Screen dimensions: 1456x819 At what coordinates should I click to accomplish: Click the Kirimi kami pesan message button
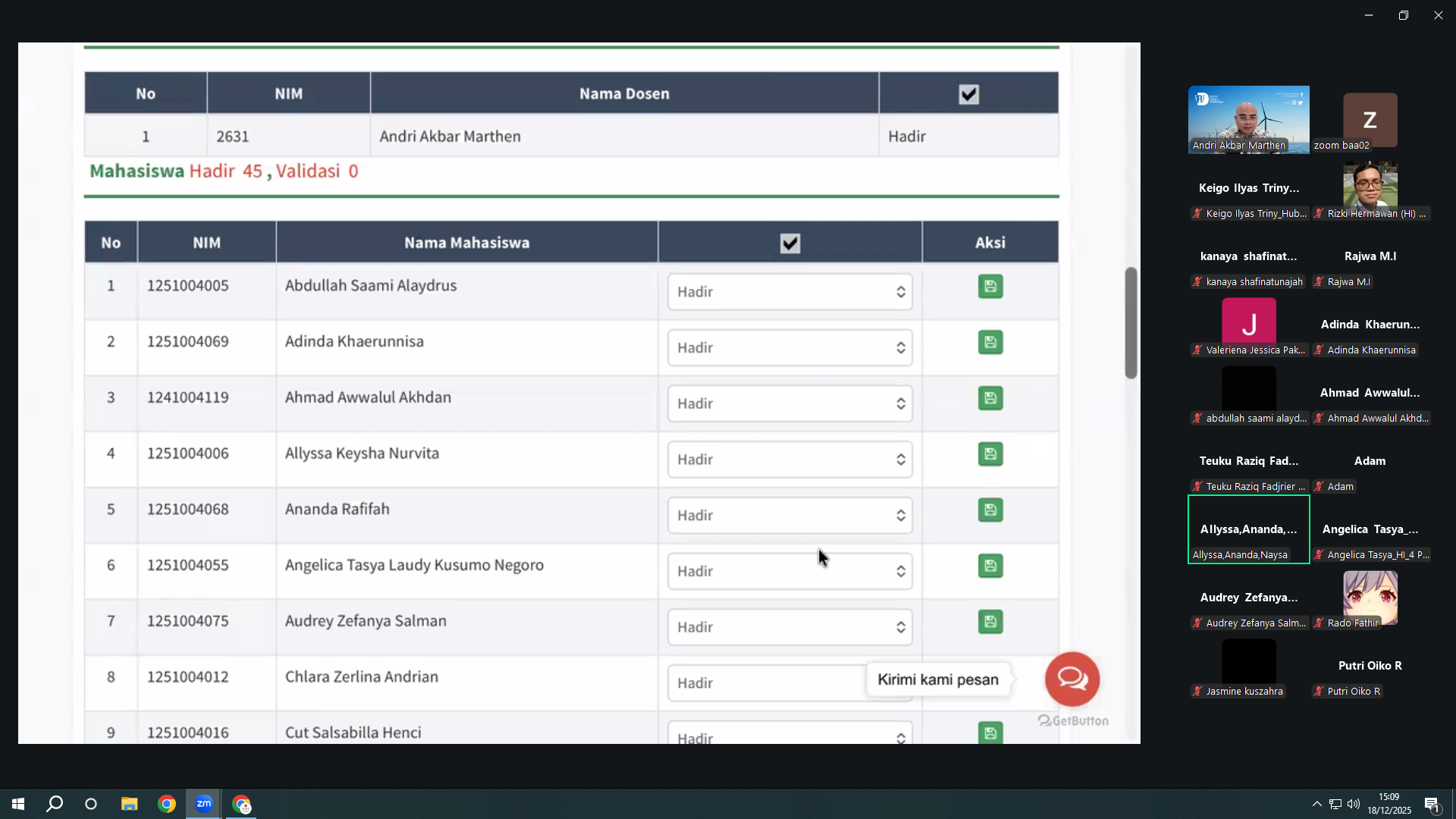pyautogui.click(x=938, y=679)
